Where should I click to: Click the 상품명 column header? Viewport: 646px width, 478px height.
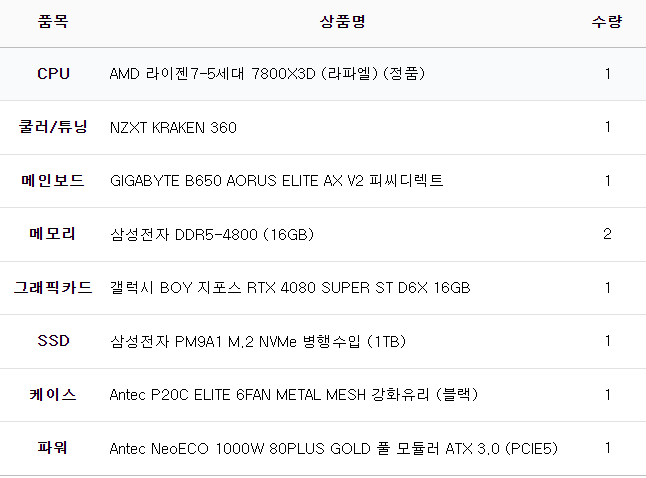click(333, 21)
